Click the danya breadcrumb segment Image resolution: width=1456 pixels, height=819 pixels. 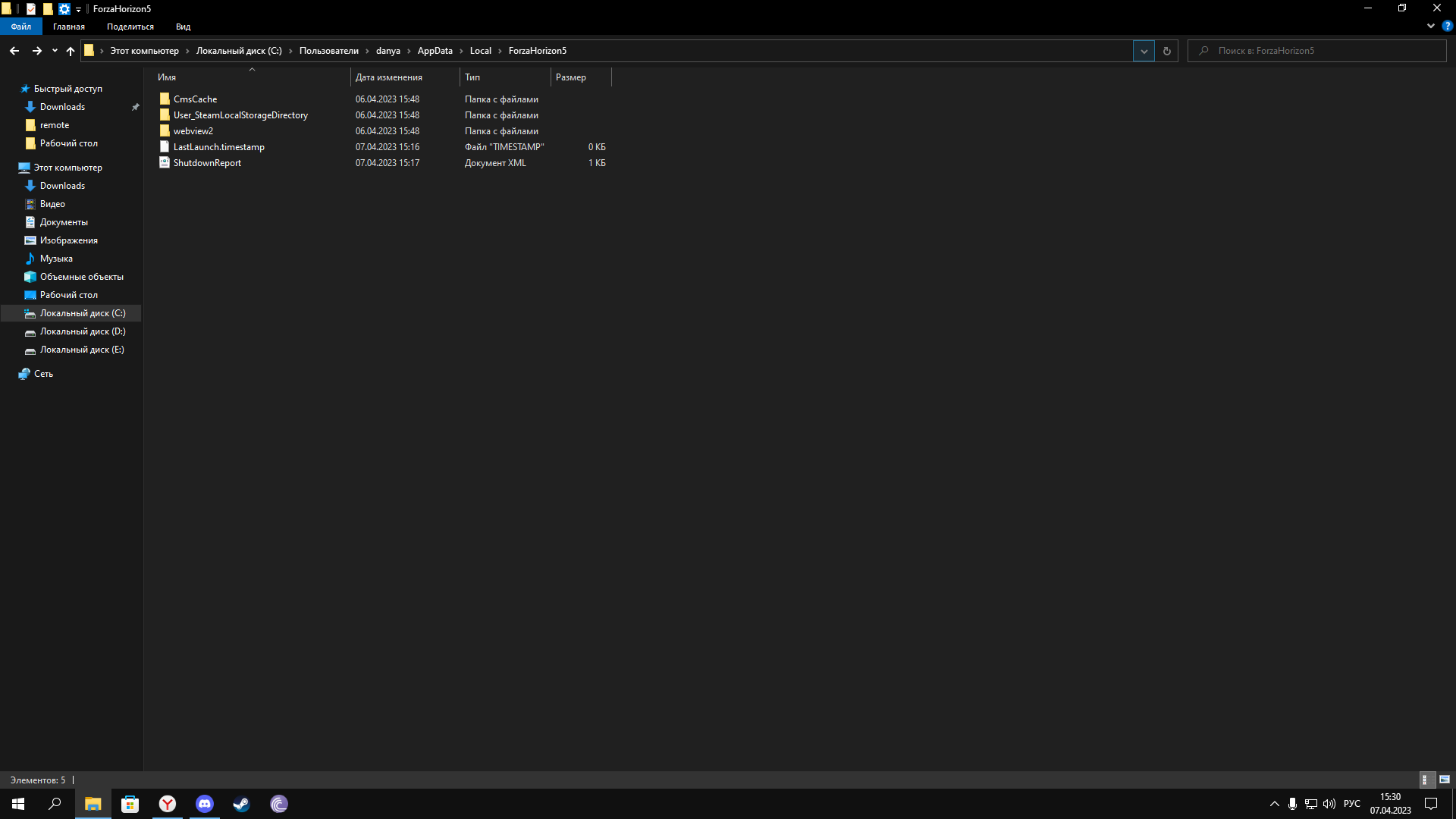tap(388, 51)
